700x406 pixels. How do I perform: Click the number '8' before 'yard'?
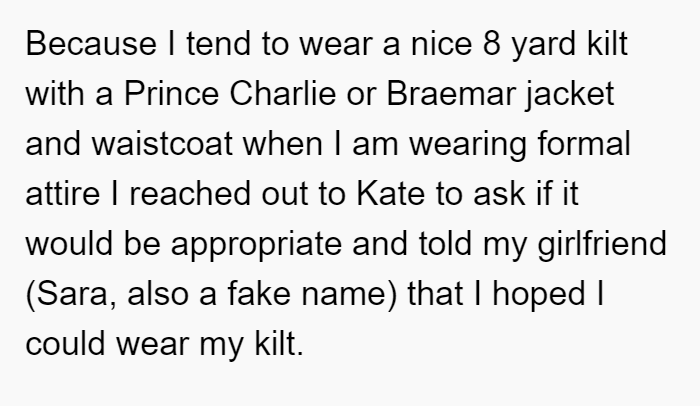pyautogui.click(x=492, y=44)
